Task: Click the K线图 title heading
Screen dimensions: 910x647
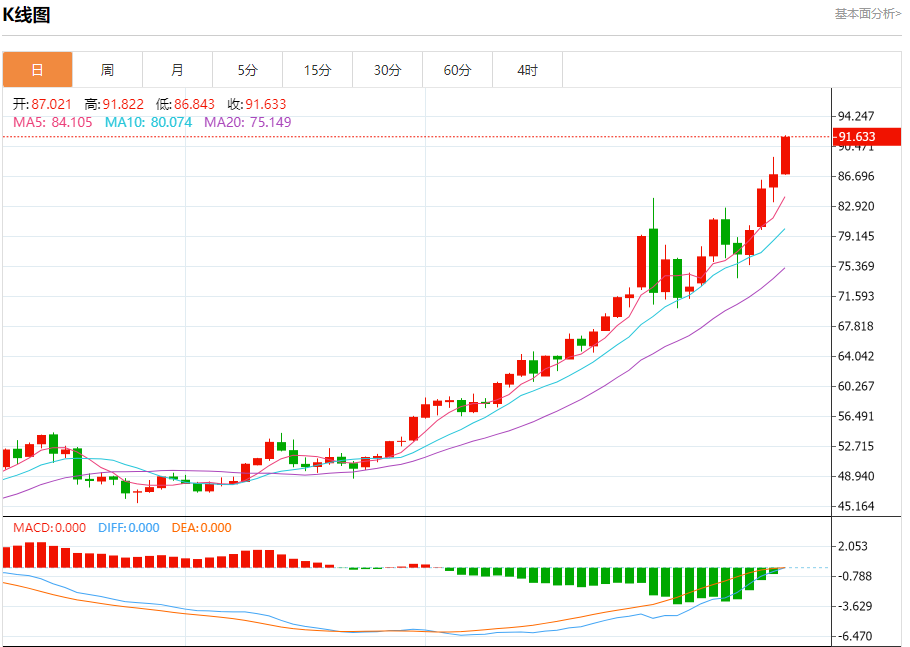Action: coord(27,15)
